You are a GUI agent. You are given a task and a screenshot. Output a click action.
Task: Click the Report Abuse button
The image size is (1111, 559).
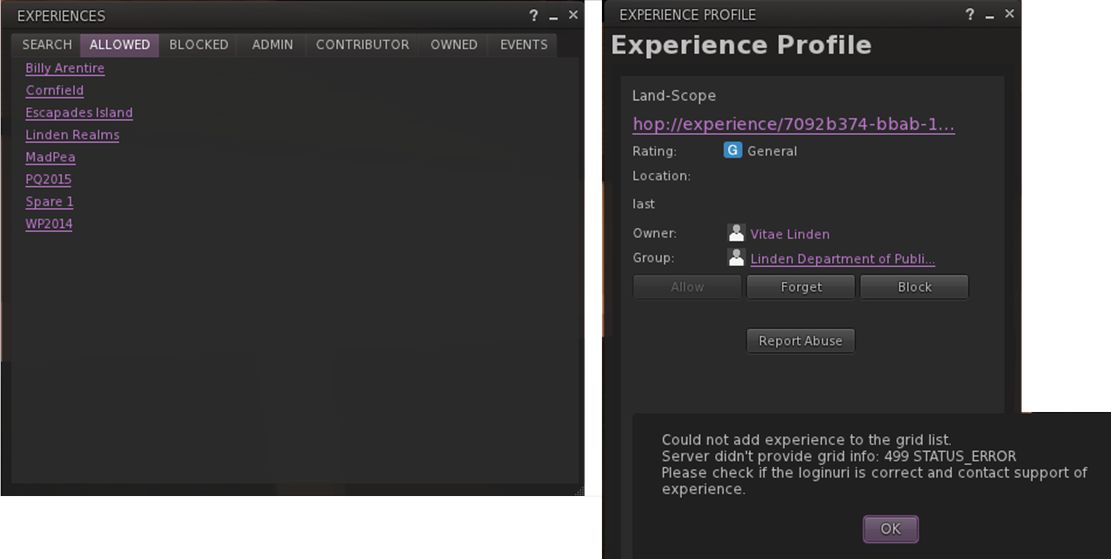[800, 341]
